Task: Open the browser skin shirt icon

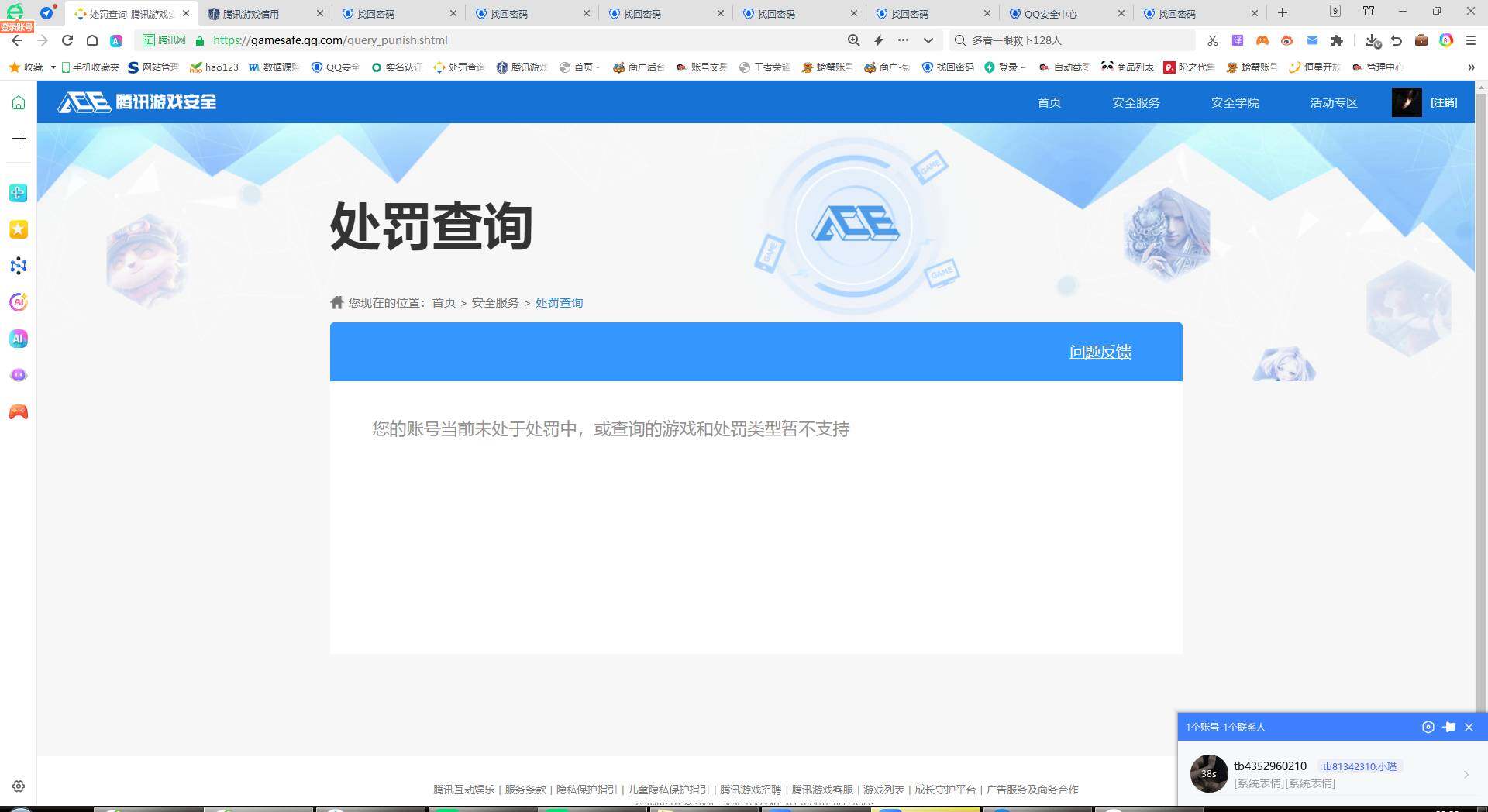Action: click(x=1369, y=12)
